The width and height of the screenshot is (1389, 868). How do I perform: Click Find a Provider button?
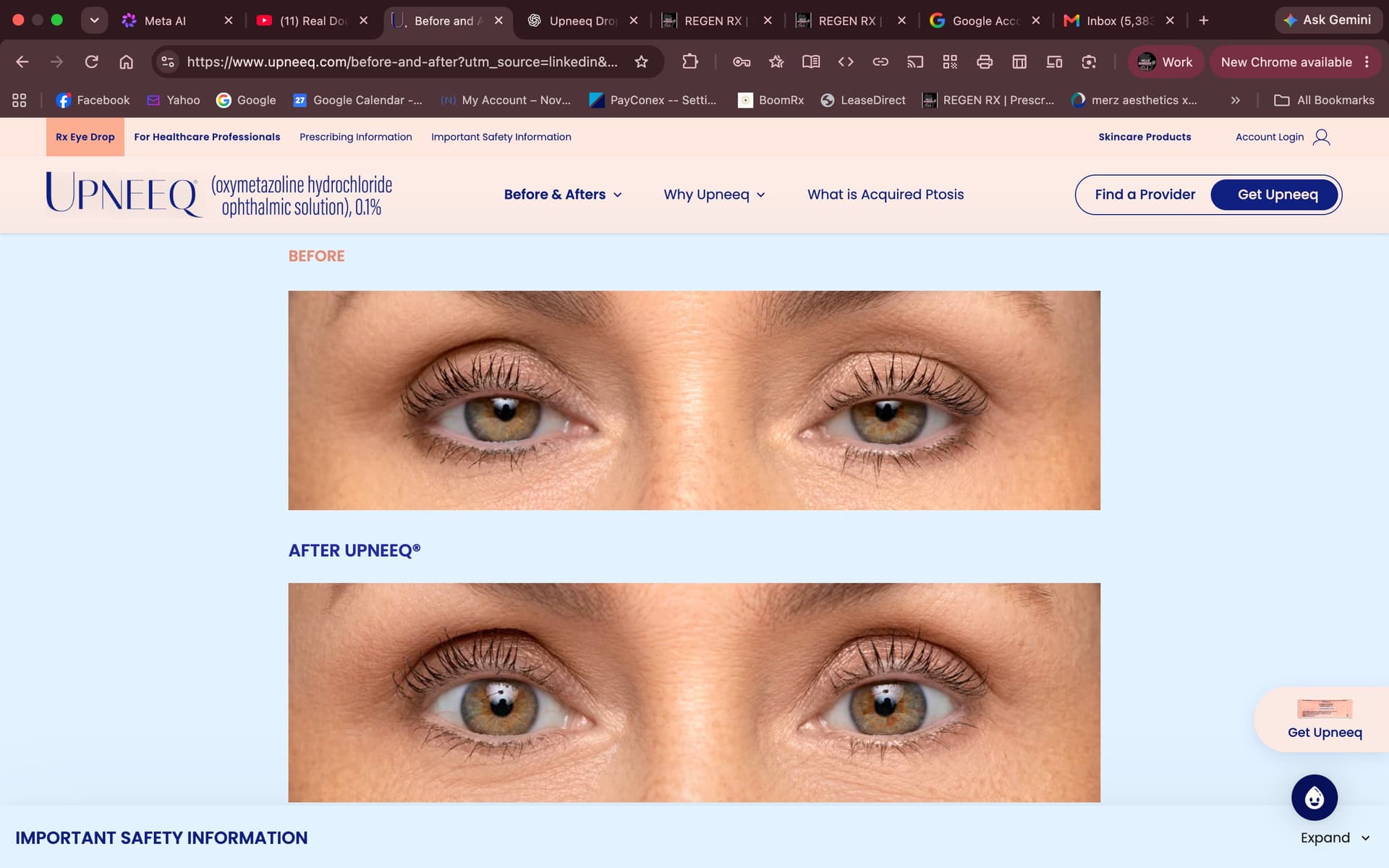pos(1144,195)
